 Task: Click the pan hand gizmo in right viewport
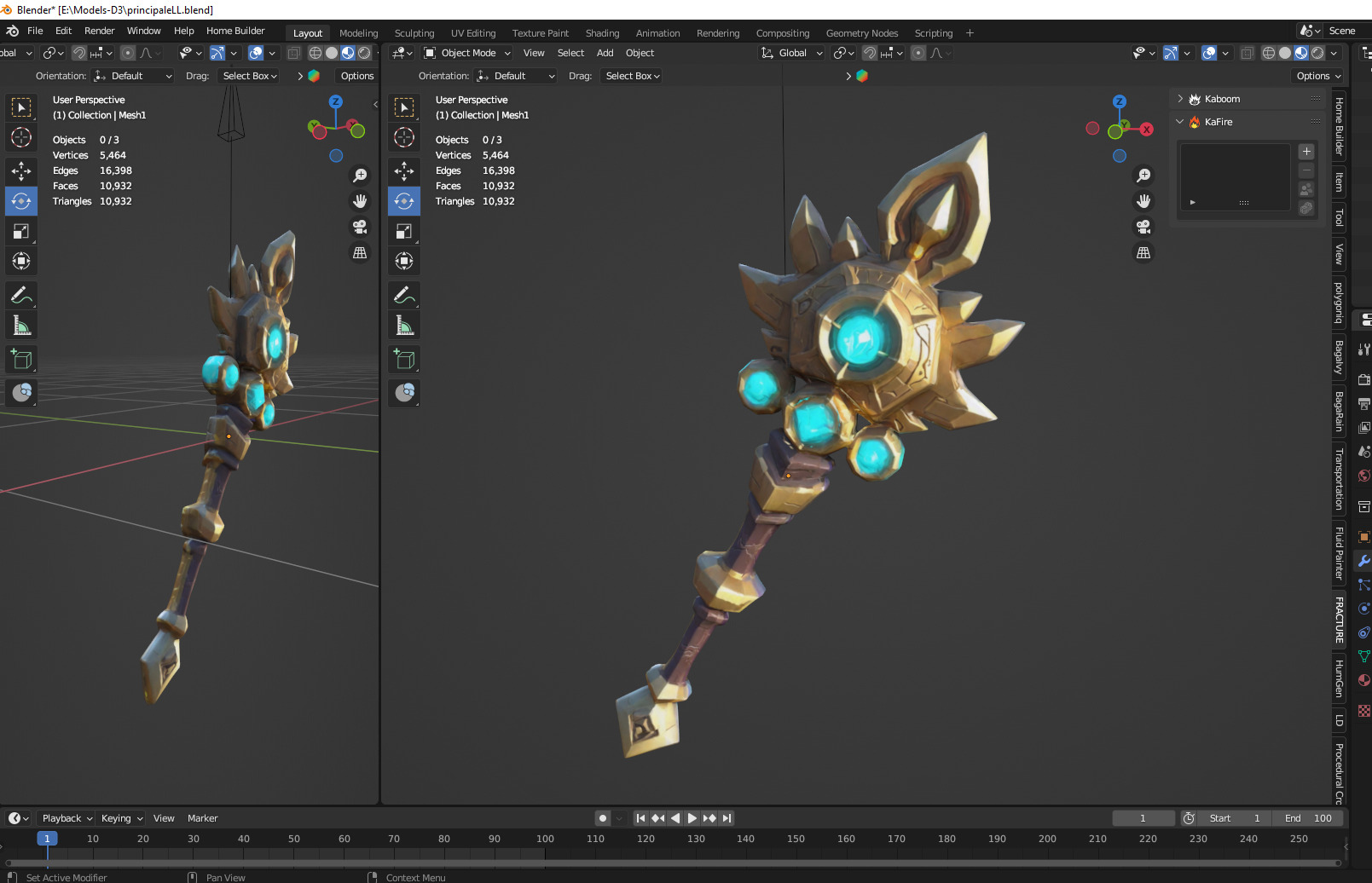[x=1143, y=201]
